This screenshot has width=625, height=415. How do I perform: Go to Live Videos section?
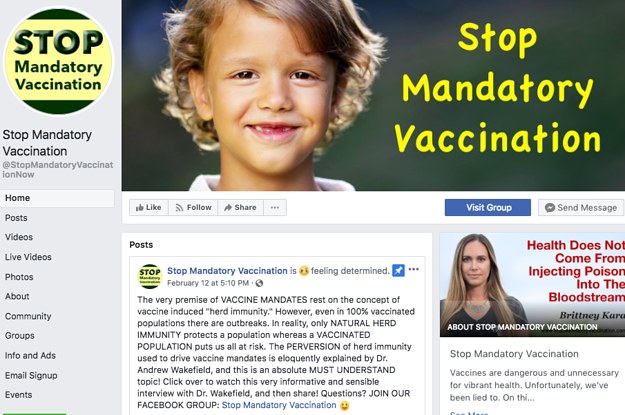click(x=28, y=257)
